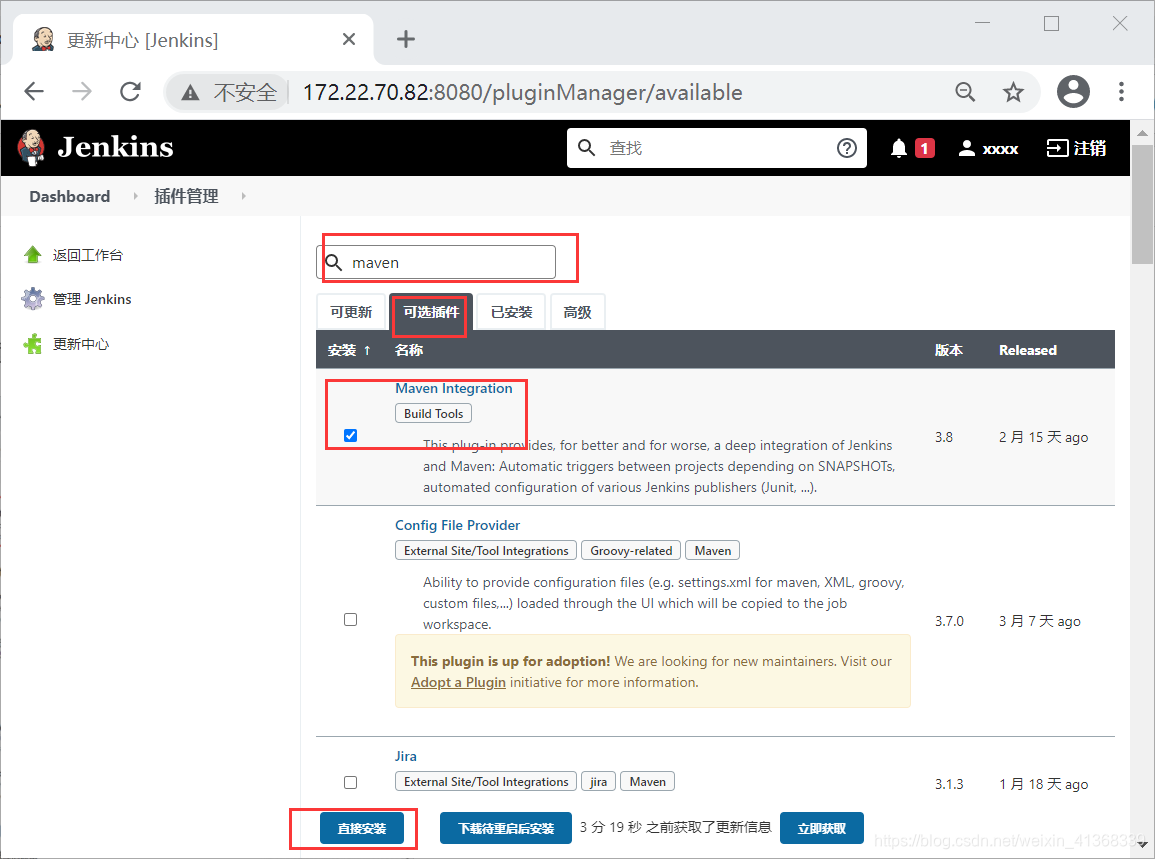
Task: Click the 不安全 security warning badge
Action: (228, 92)
